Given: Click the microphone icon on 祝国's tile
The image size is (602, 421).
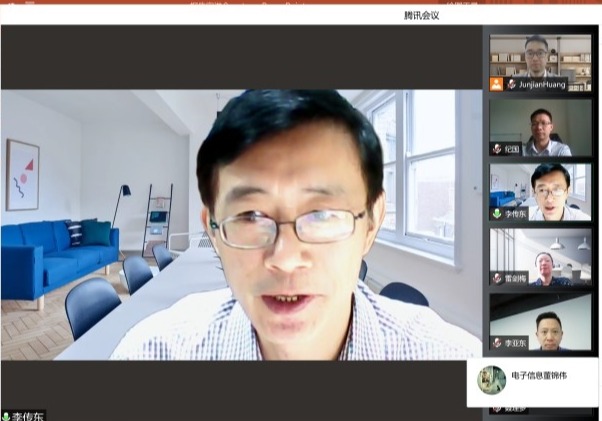Looking at the screenshot, I should coord(497,149).
